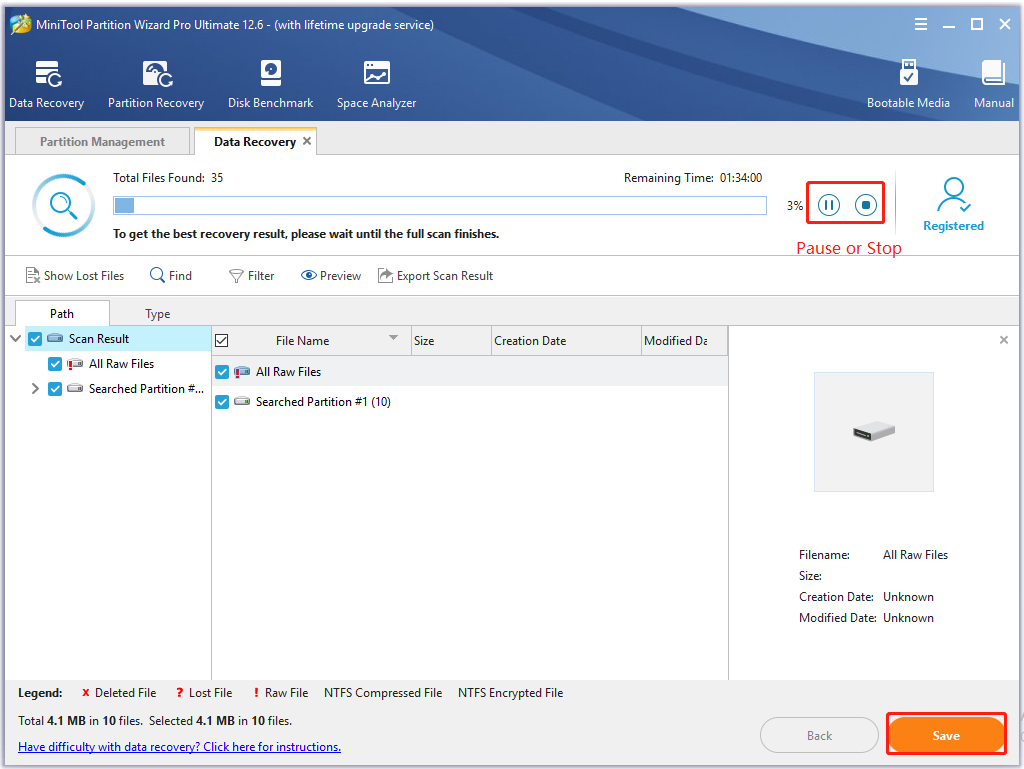Switch to Partition Management tab
Viewport: 1024px width, 769px height.
pos(102,142)
